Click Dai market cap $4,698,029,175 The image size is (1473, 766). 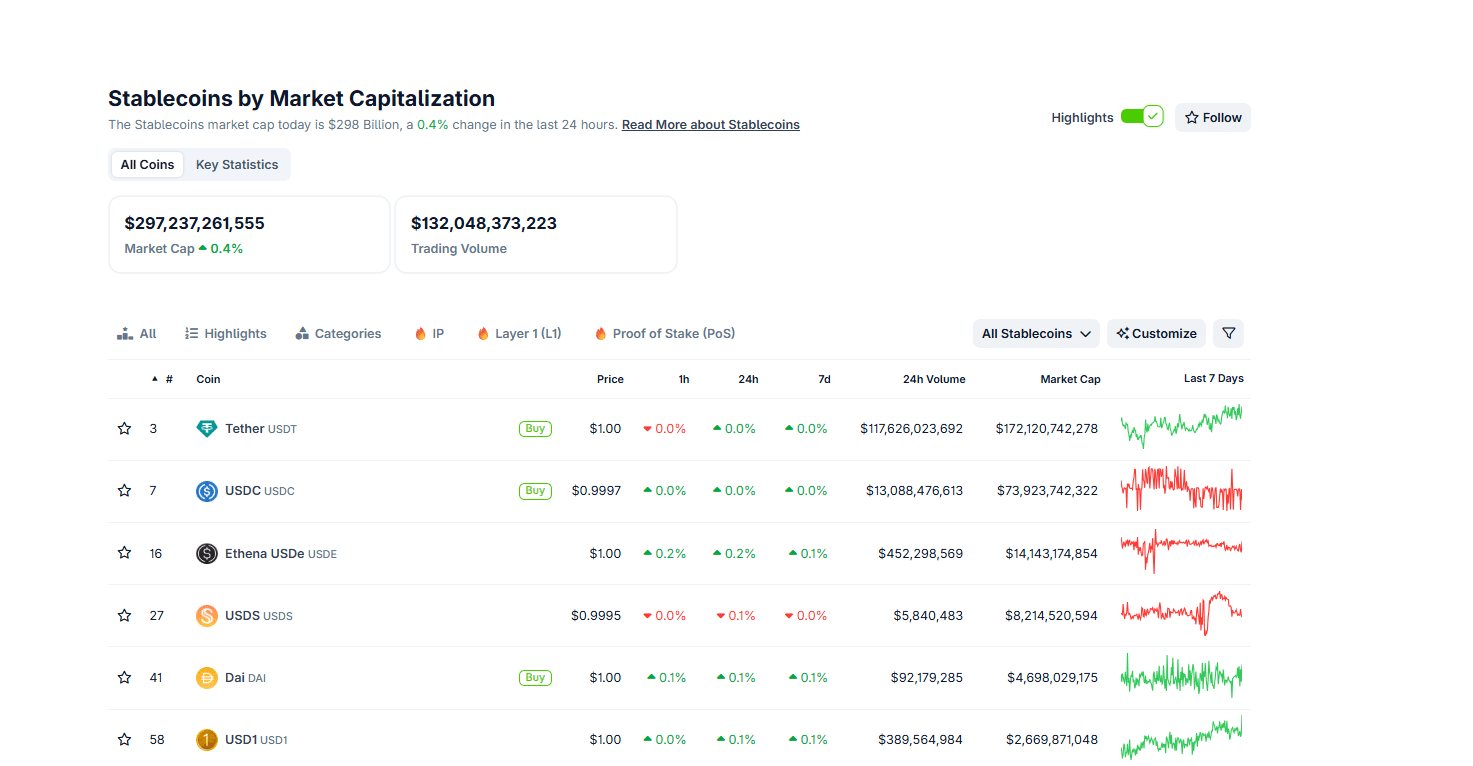coord(1052,678)
